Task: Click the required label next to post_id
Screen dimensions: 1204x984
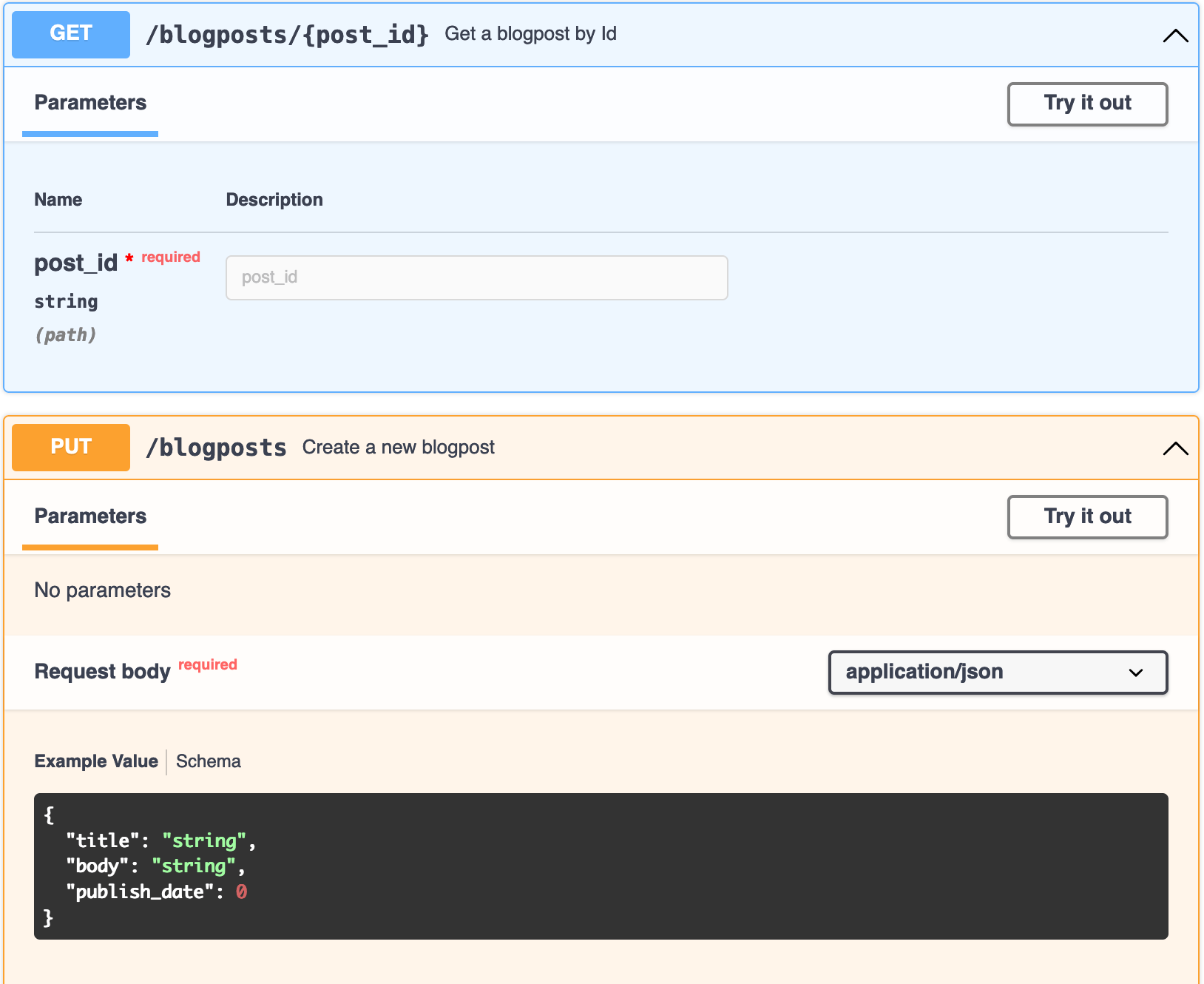Action: click(x=170, y=257)
